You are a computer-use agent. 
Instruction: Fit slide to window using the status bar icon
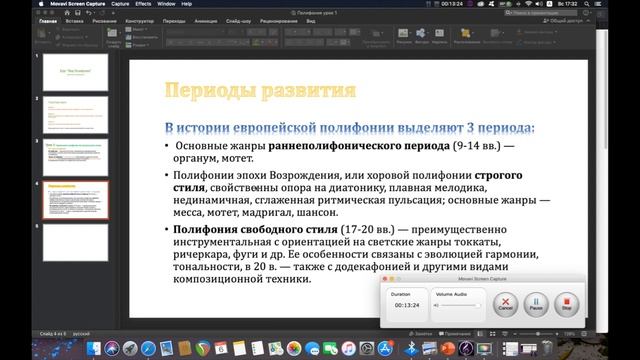tap(584, 334)
